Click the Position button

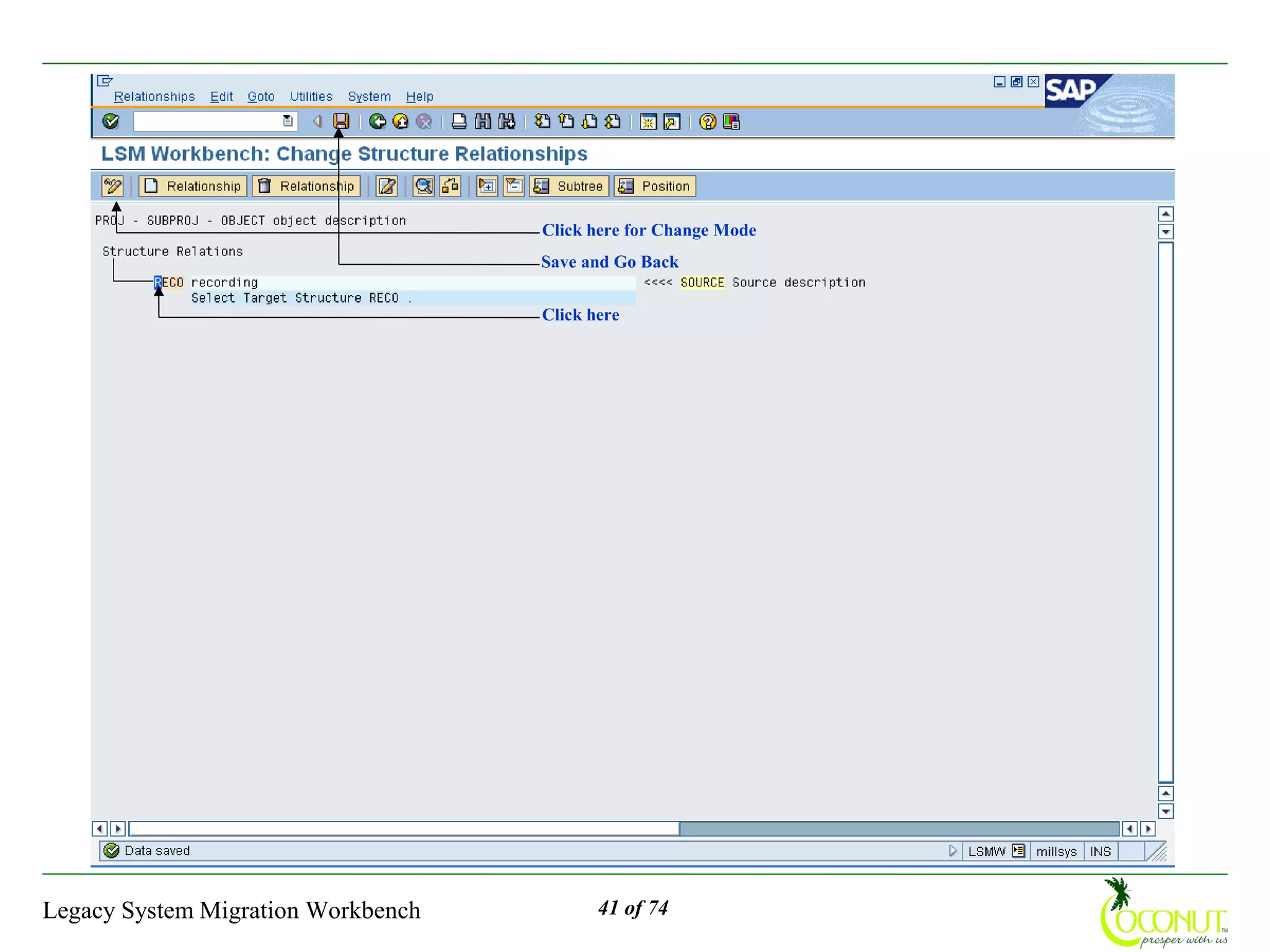(655, 186)
